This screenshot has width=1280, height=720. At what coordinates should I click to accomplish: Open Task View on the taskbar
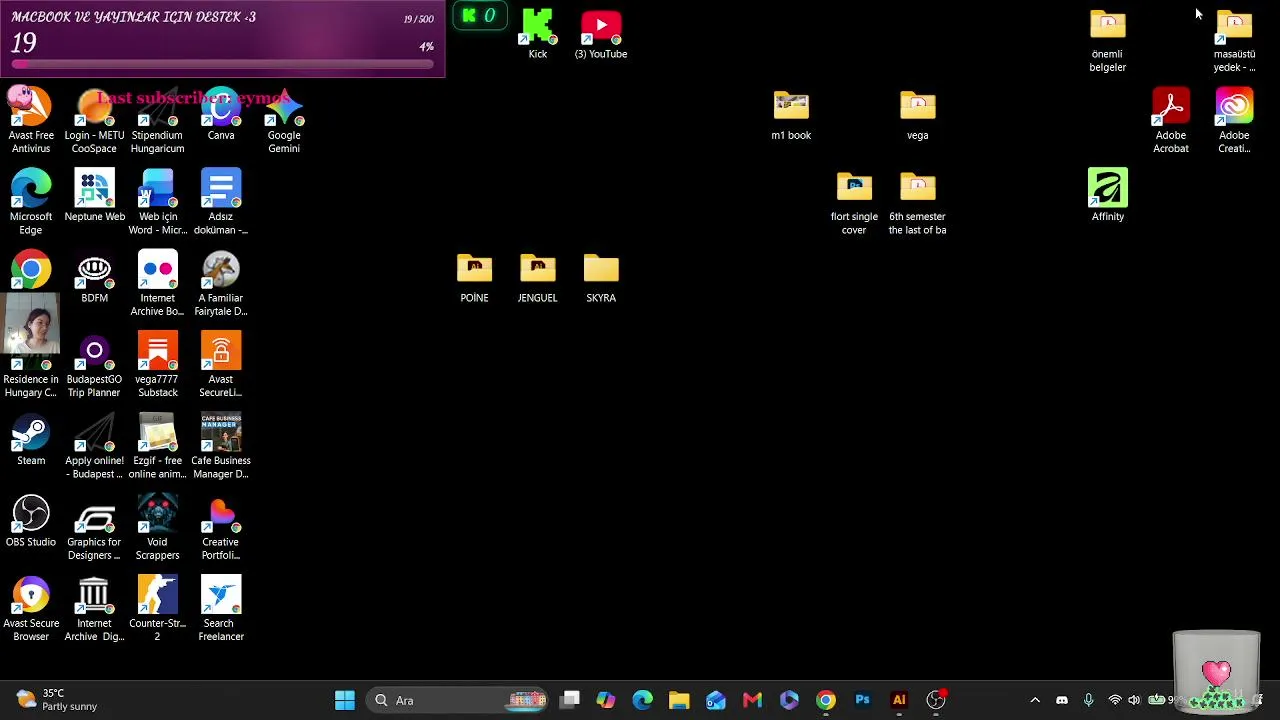(570, 700)
